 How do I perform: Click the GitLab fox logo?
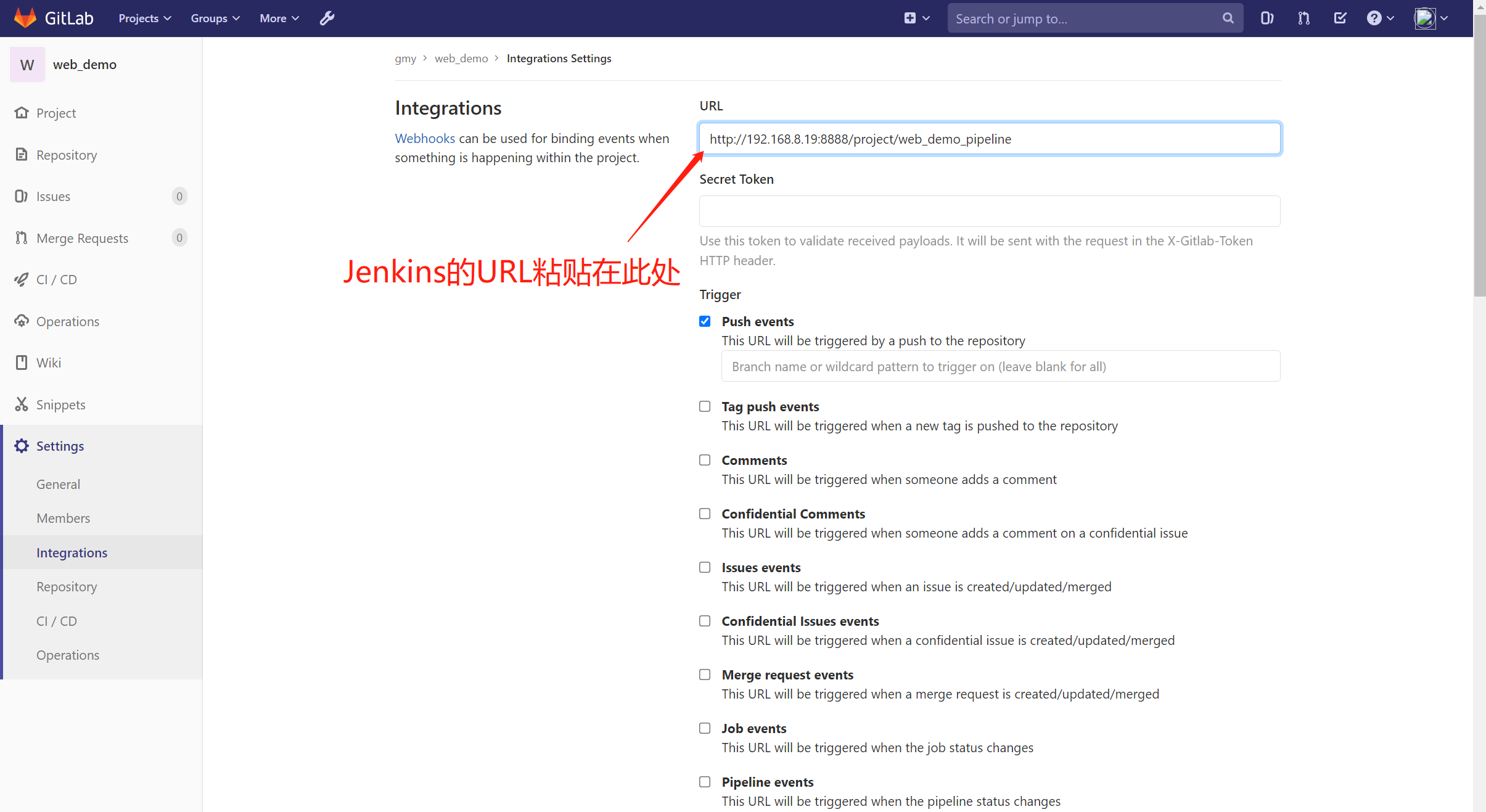tap(25, 18)
